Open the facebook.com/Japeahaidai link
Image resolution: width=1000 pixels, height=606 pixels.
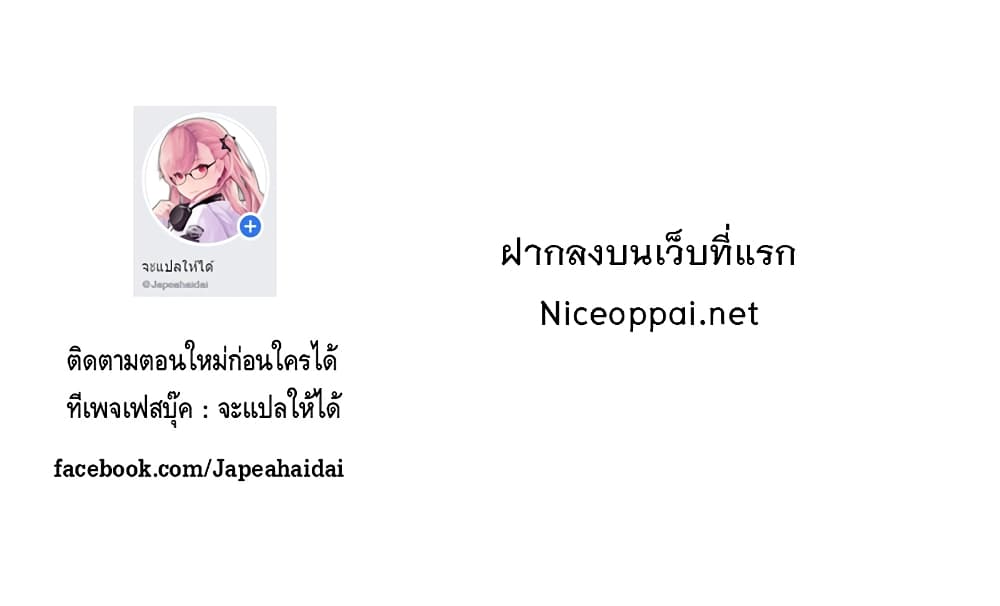(198, 469)
